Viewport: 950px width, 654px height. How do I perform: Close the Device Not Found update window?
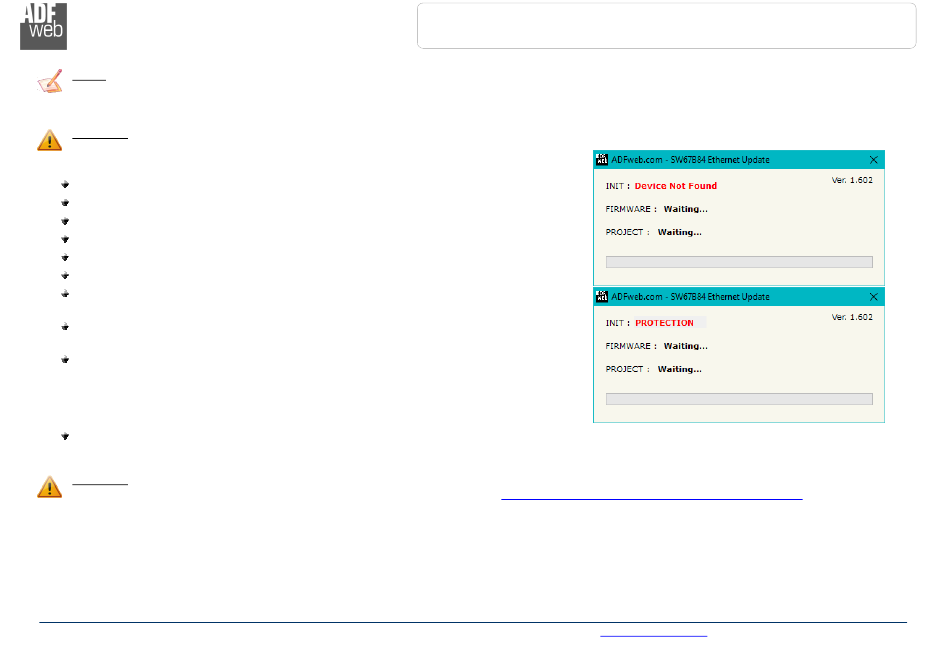(874, 159)
